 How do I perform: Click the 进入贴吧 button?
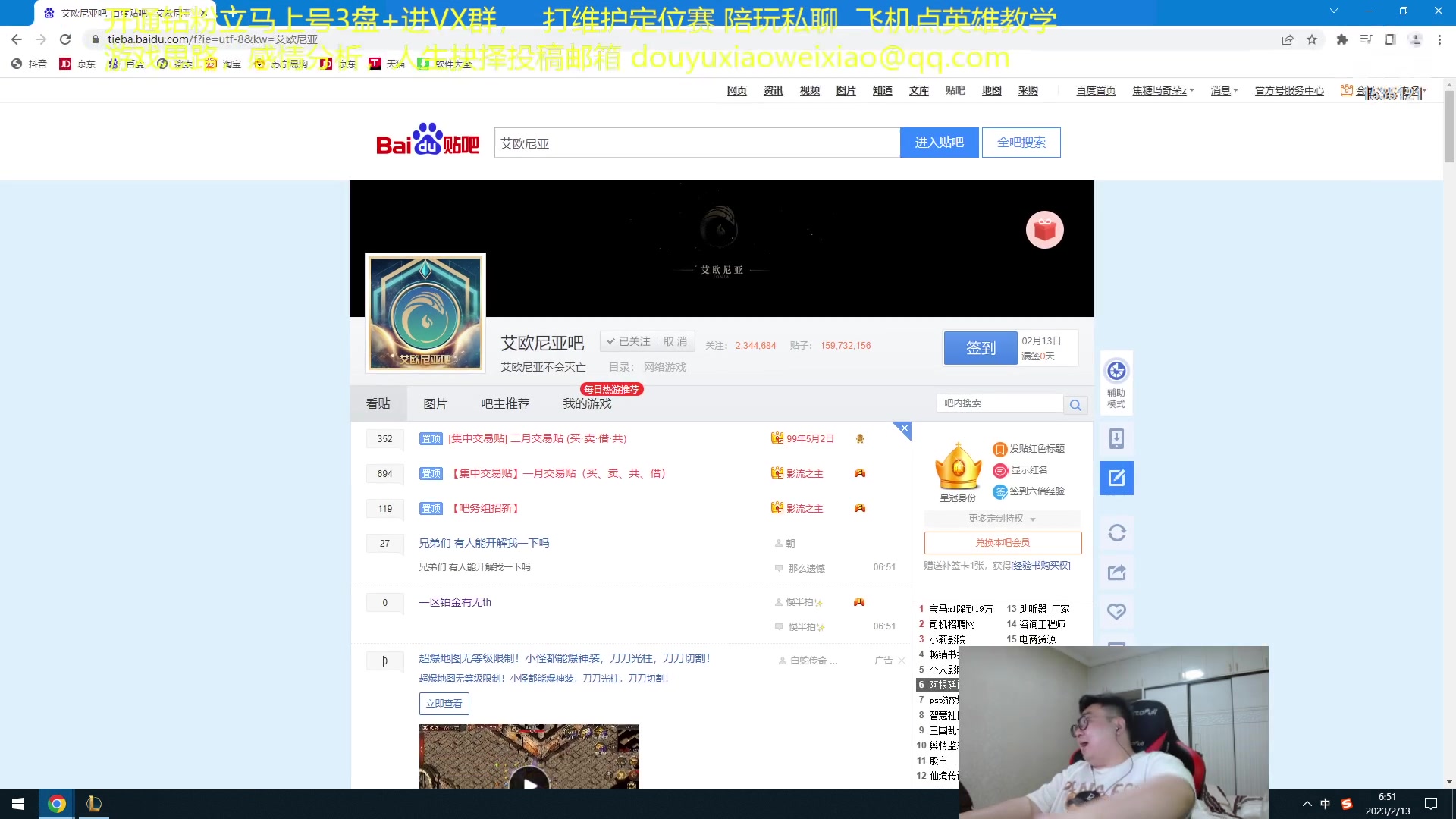click(x=939, y=143)
